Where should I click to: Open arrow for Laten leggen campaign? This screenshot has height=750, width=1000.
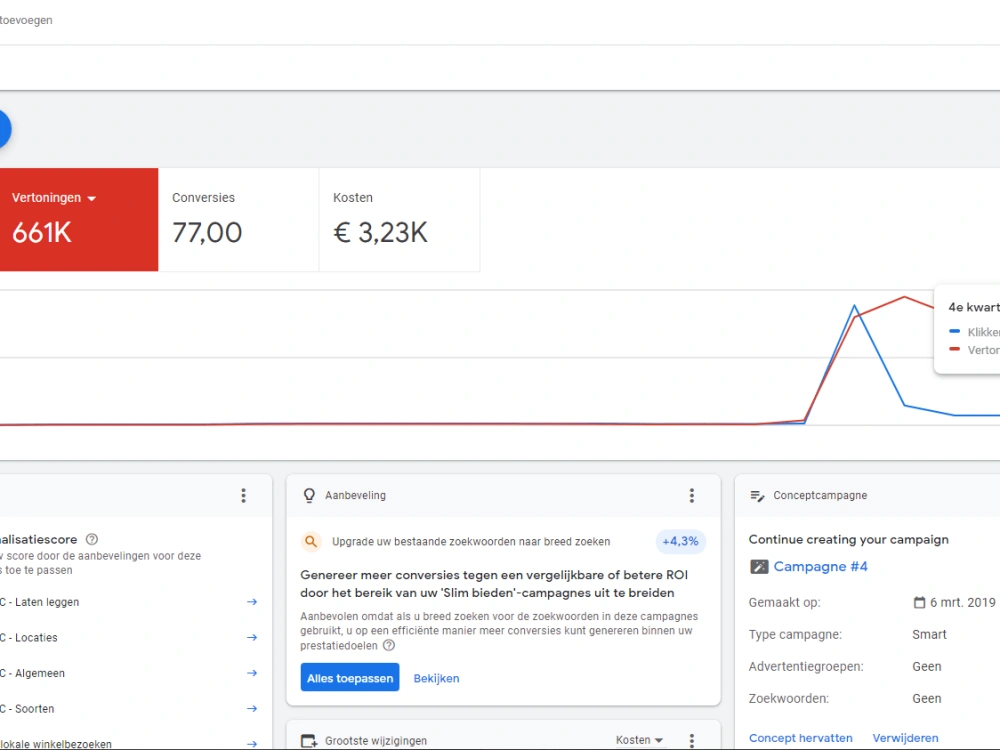(252, 602)
